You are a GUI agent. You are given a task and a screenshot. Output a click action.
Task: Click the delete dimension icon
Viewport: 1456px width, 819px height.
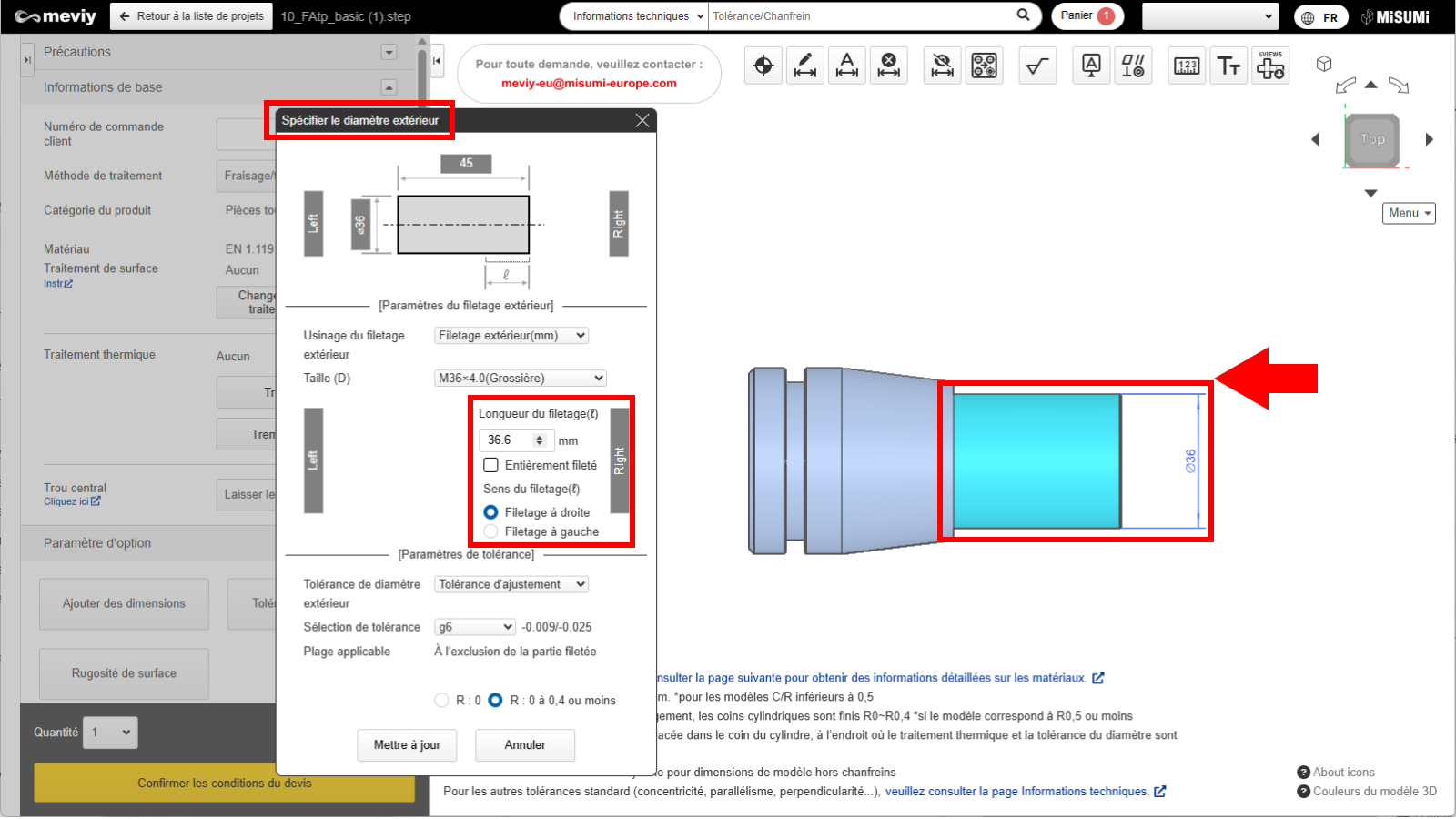click(889, 66)
